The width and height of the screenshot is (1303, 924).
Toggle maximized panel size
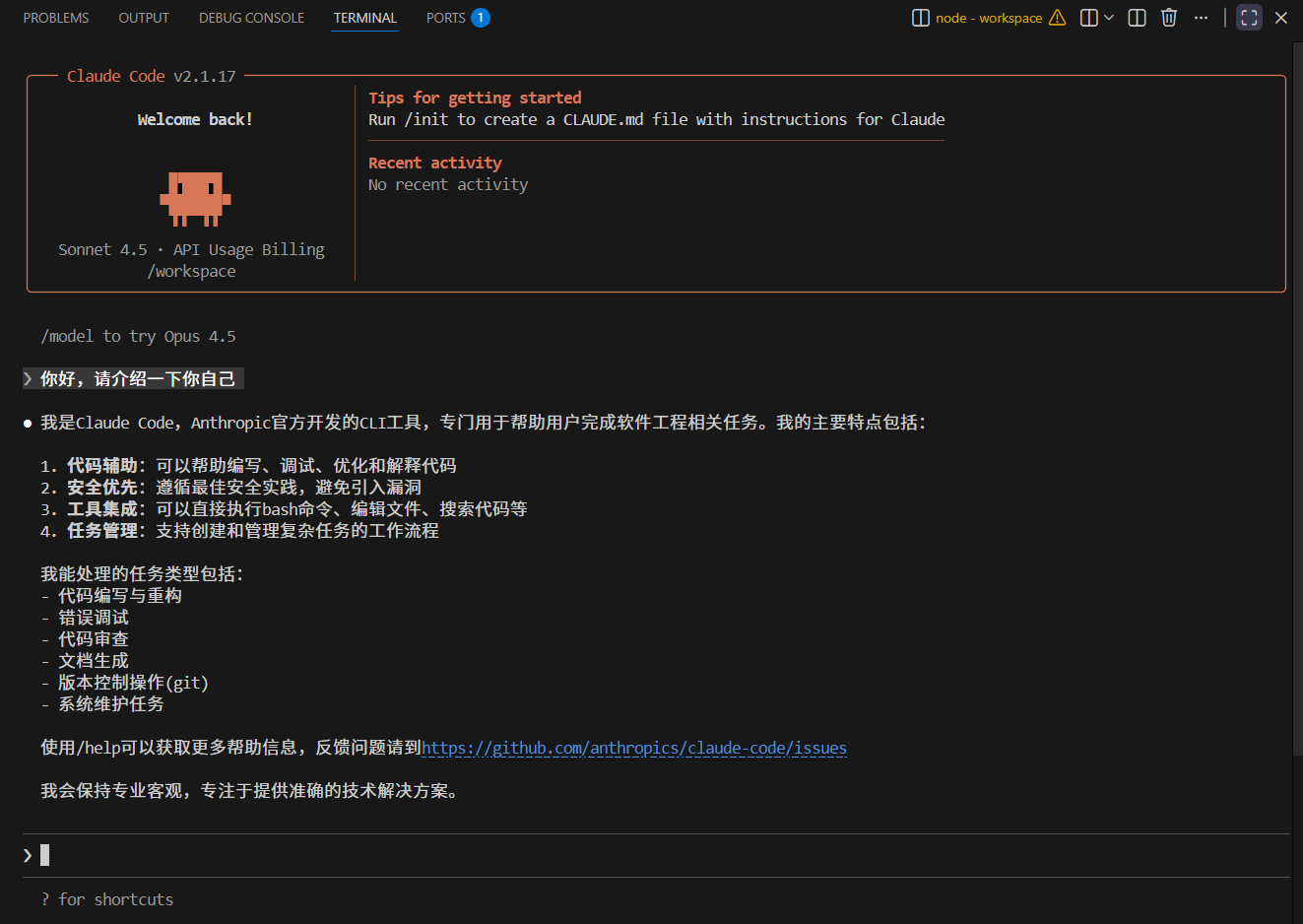(1250, 18)
